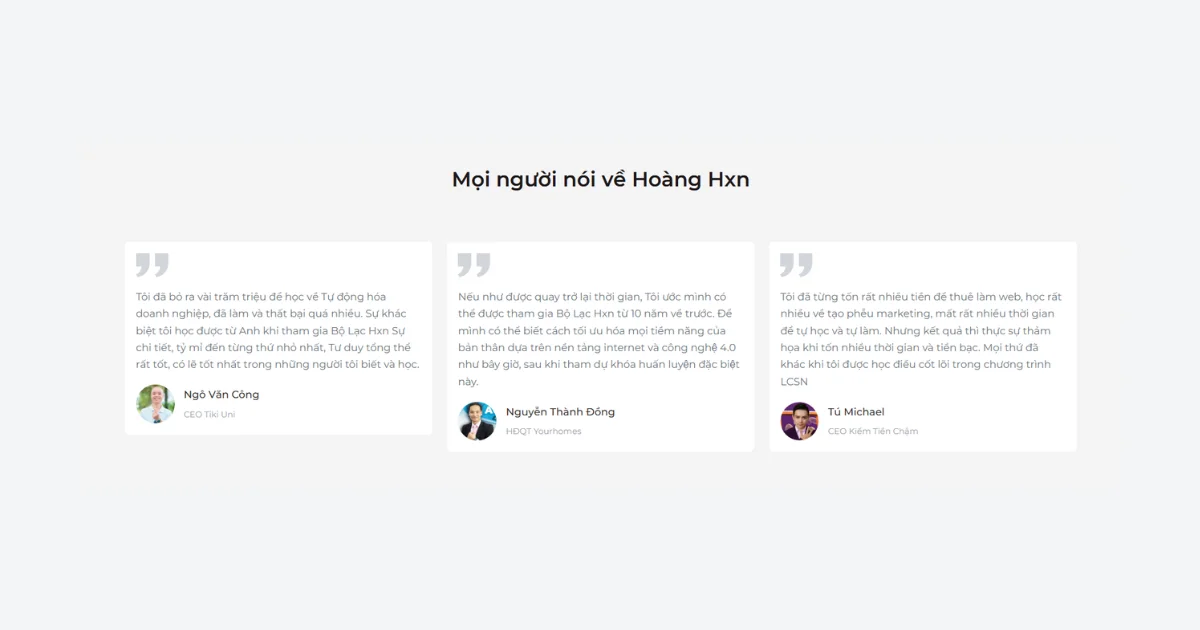This screenshot has height=630, width=1200.
Task: Click the CEO Kiếm Tiền Chậm subtitle
Action: (x=873, y=432)
